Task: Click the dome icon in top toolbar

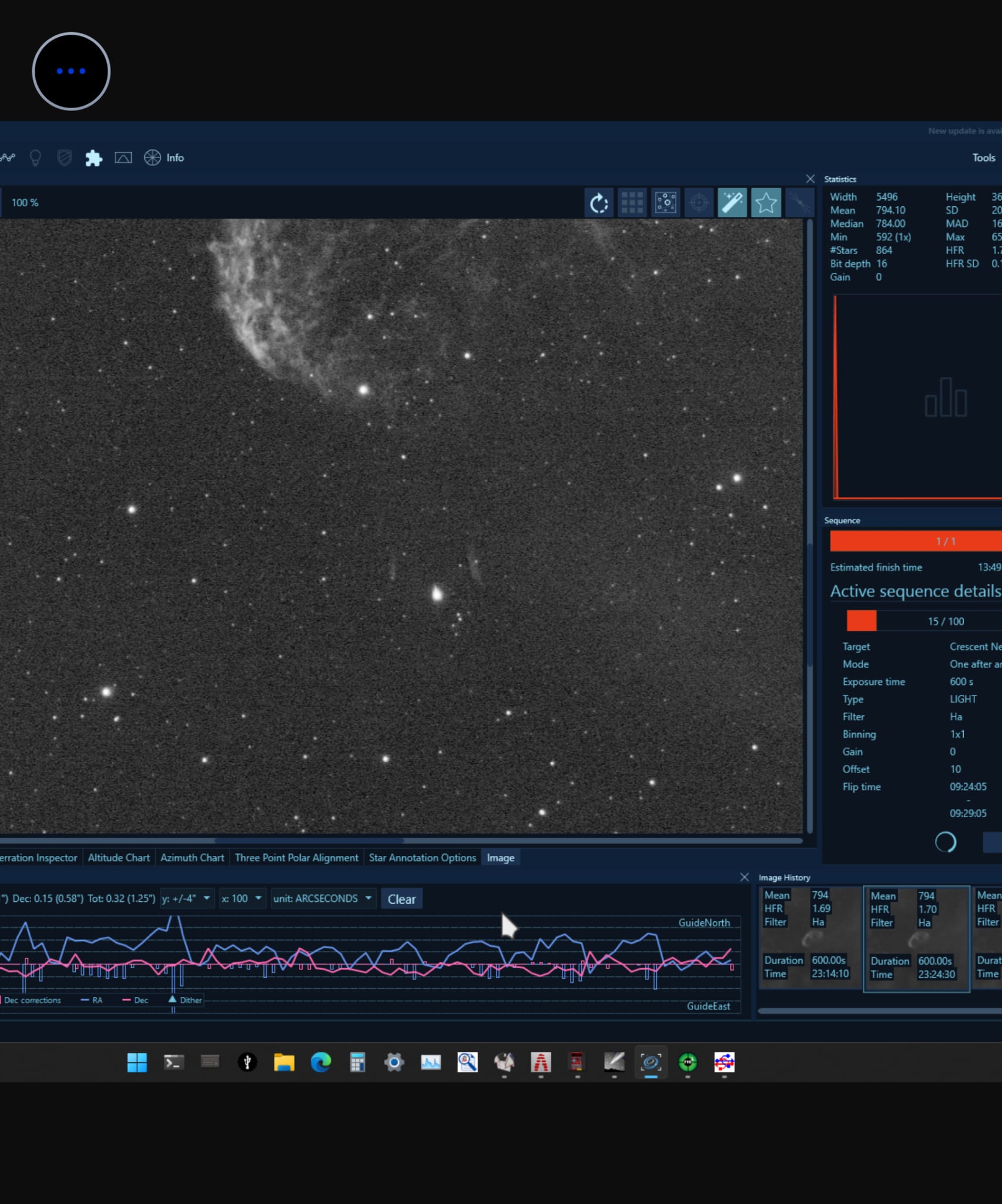Action: tap(123, 158)
